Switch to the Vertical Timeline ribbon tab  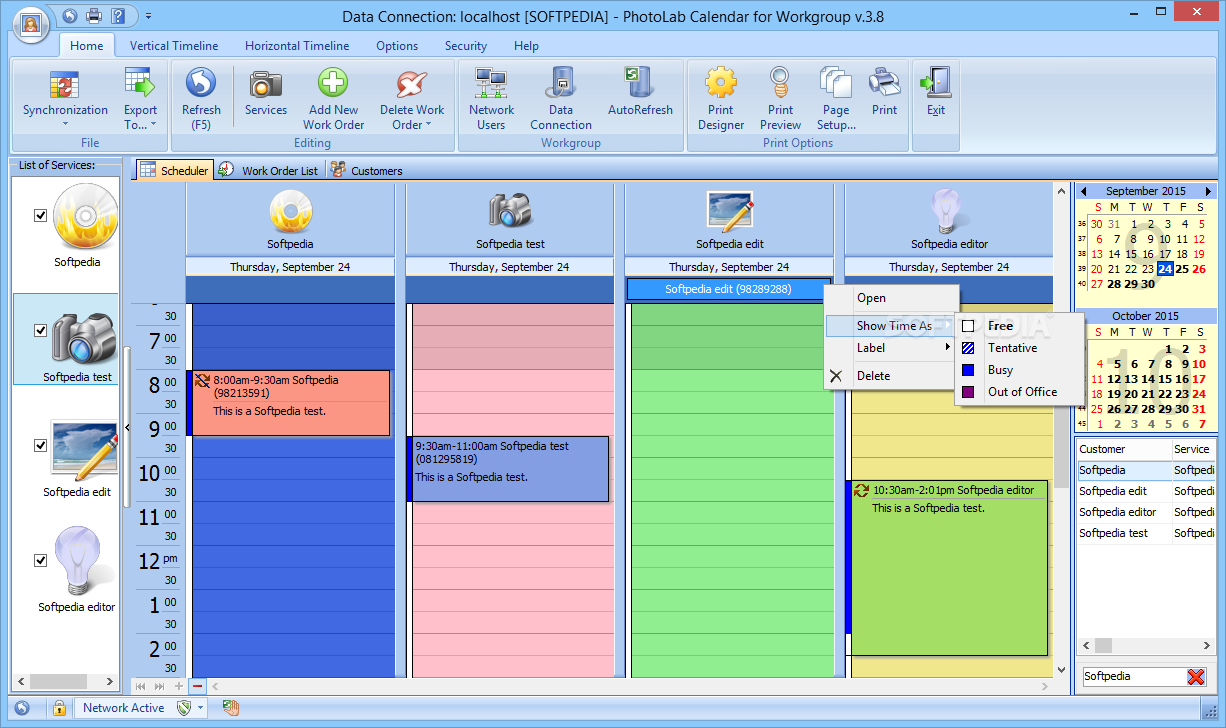[x=174, y=46]
